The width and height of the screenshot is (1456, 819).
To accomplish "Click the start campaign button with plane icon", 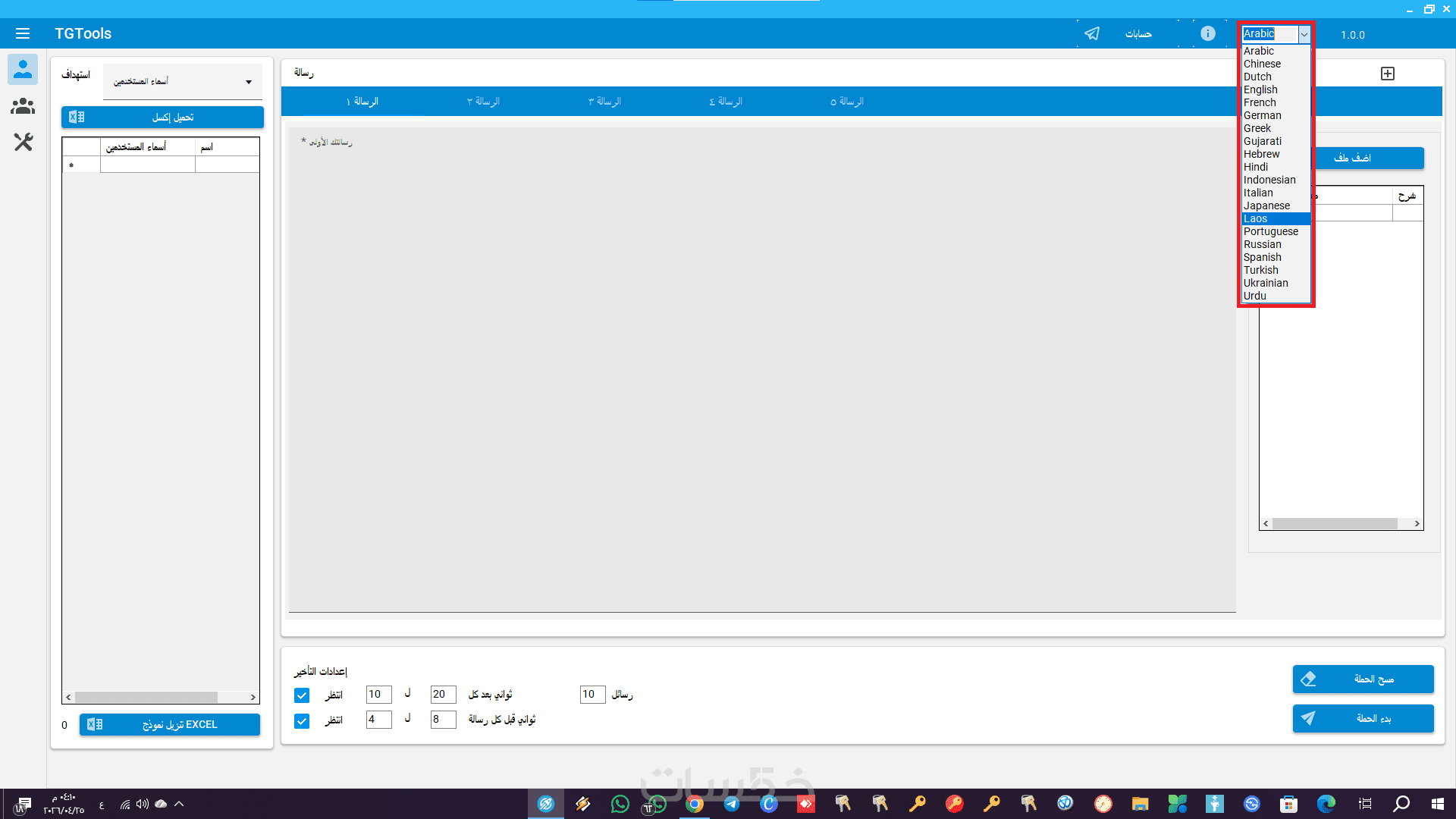I will pyautogui.click(x=1363, y=718).
